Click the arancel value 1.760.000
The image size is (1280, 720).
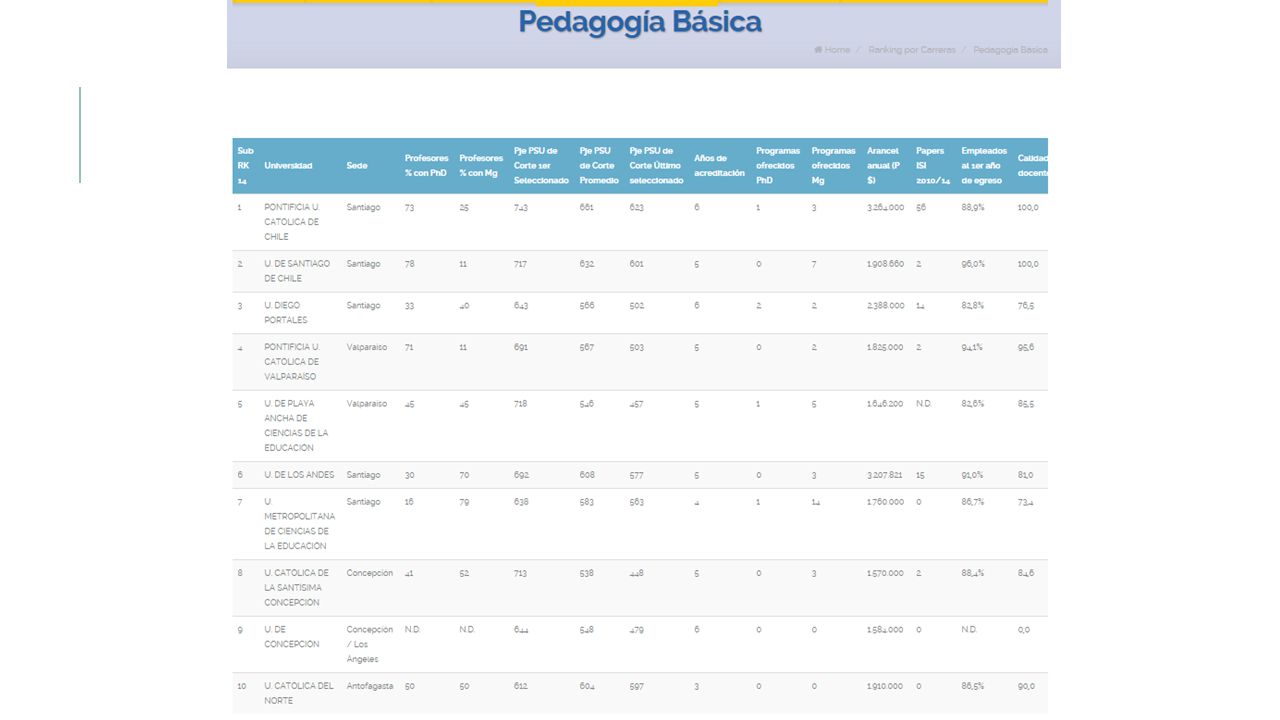(x=885, y=502)
